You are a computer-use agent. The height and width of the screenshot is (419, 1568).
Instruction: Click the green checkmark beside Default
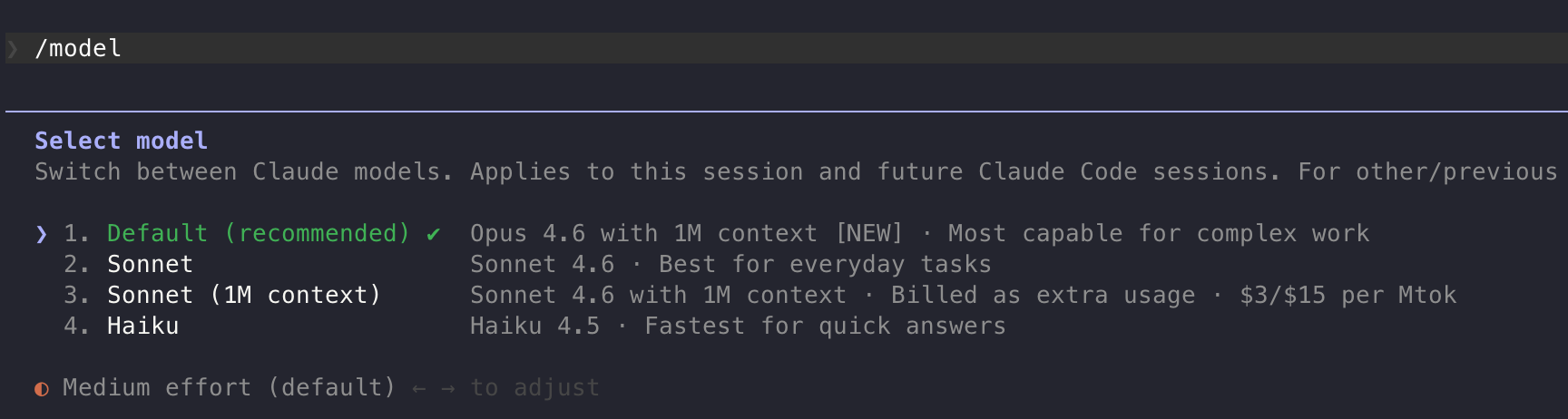coord(434,234)
